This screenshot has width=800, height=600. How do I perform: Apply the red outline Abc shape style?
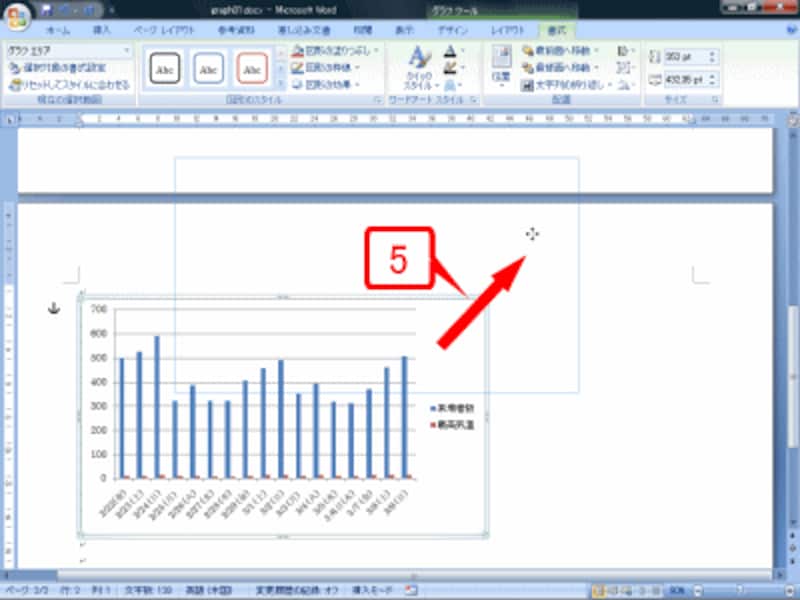[253, 68]
